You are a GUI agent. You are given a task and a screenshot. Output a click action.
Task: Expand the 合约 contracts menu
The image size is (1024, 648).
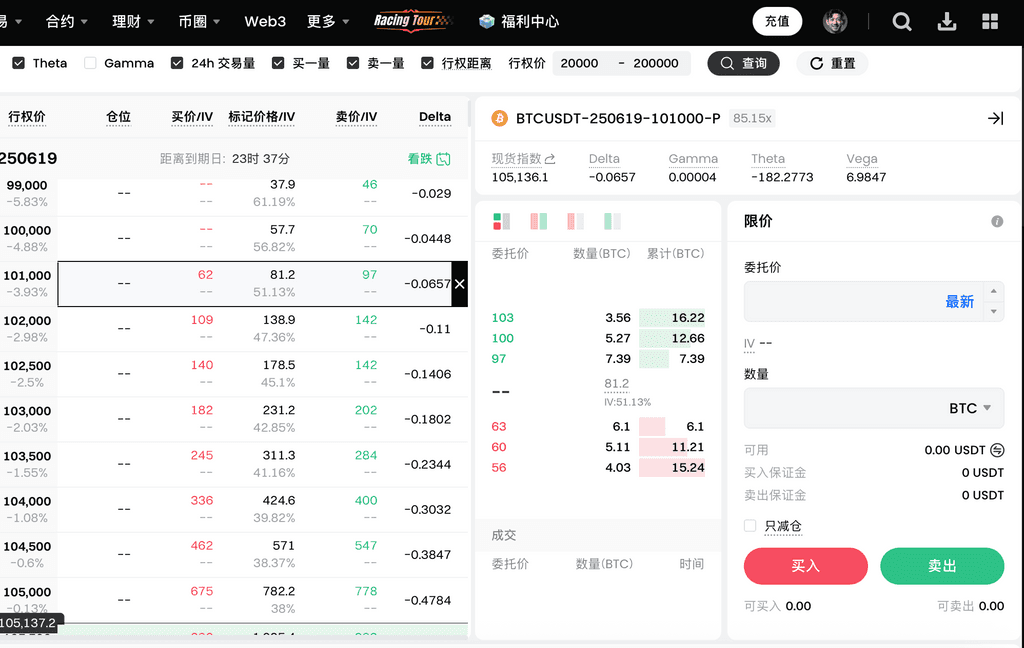[x=67, y=21]
